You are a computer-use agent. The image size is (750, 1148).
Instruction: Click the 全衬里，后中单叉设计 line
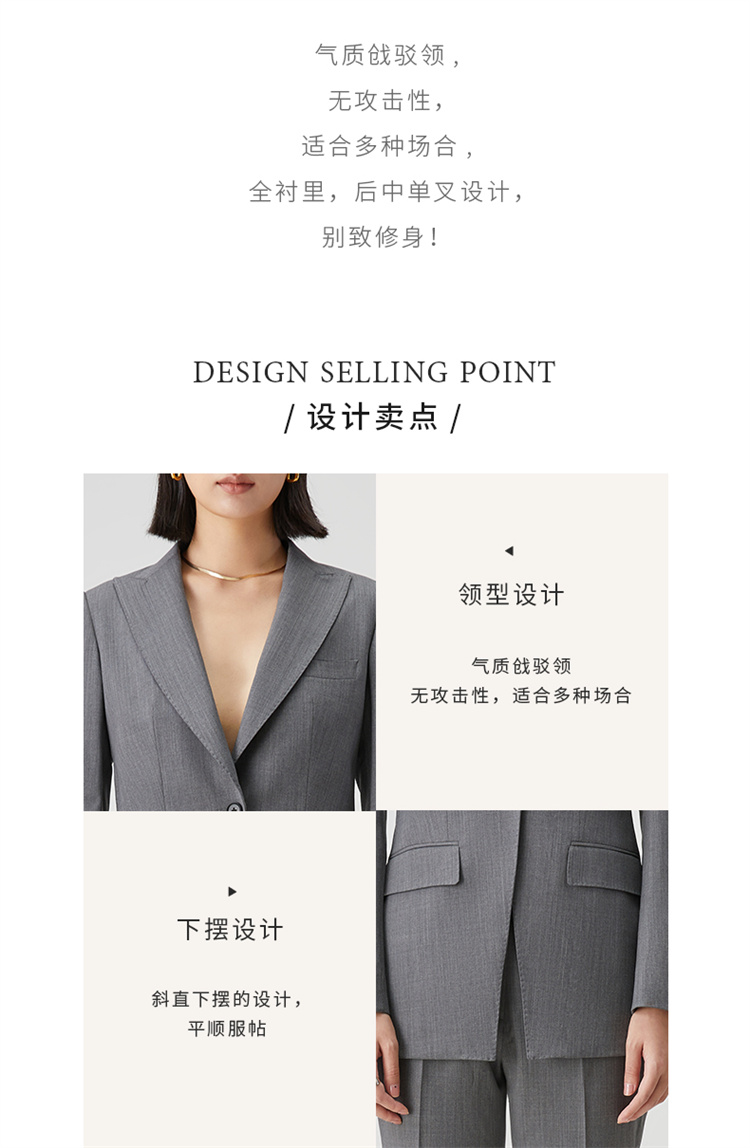(386, 192)
